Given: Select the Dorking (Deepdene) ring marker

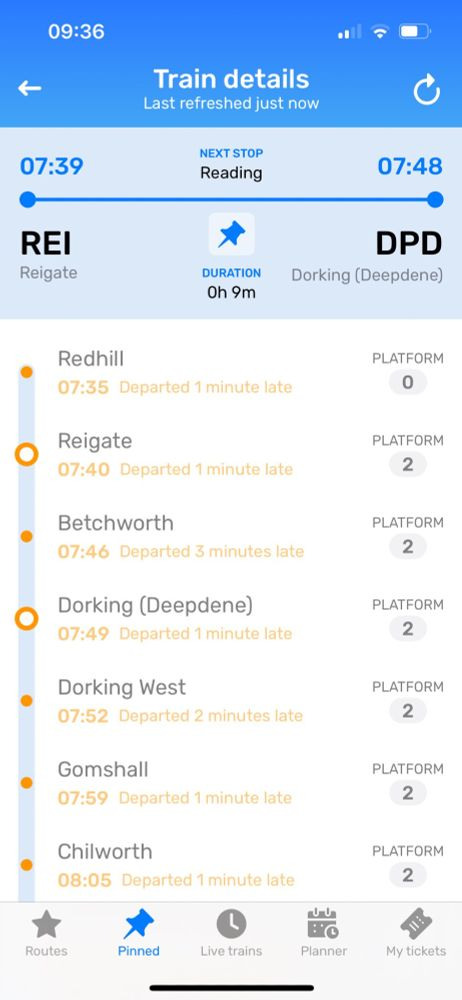Looking at the screenshot, I should pos(27,619).
